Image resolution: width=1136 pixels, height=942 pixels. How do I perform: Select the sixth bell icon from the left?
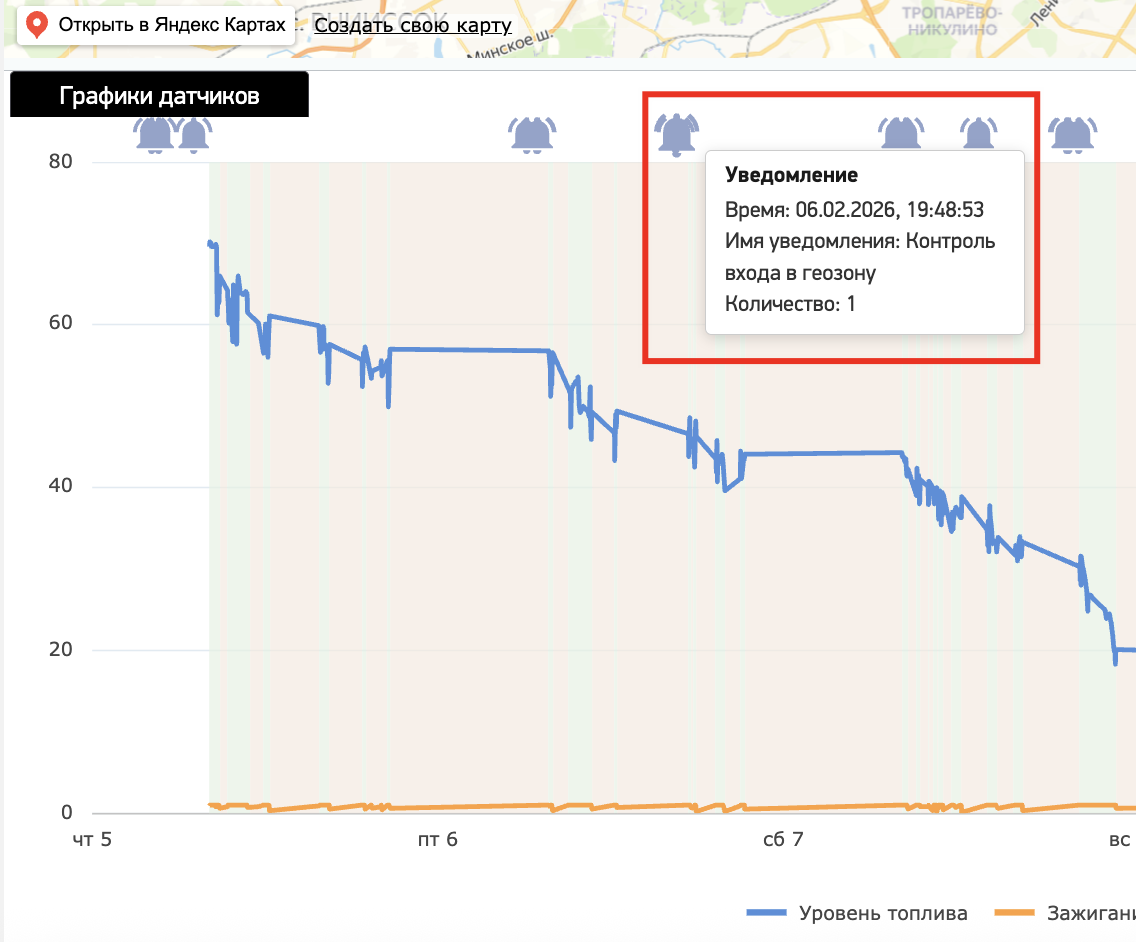tap(978, 133)
